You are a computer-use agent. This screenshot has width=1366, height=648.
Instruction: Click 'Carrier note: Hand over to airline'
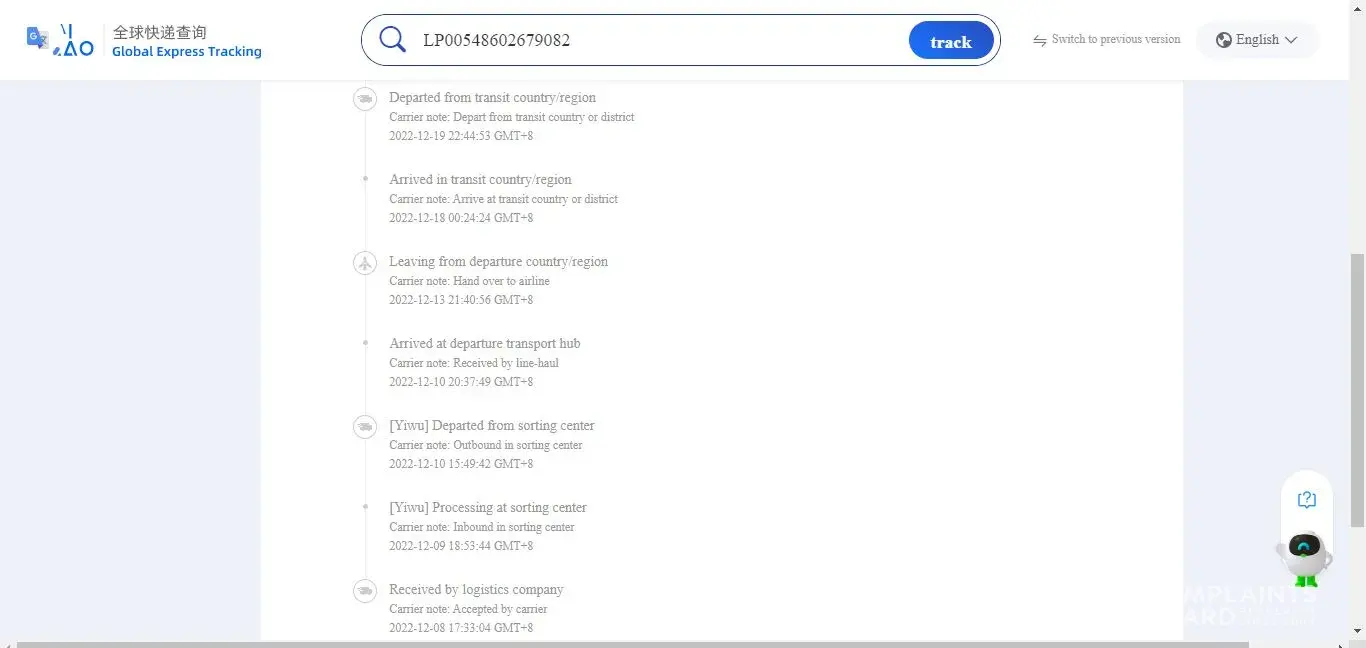[x=469, y=281]
